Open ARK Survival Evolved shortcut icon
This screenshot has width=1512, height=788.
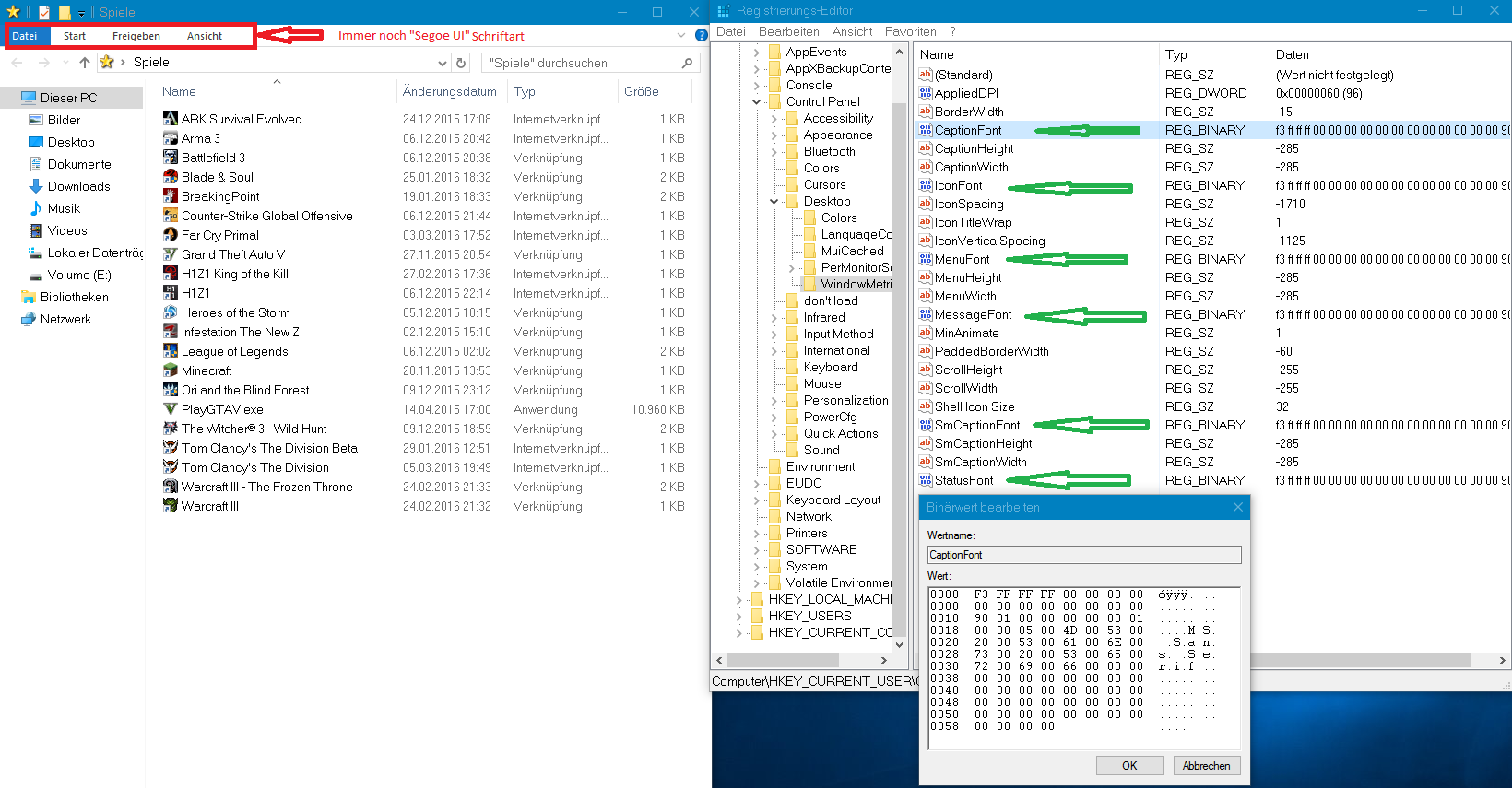tap(171, 118)
